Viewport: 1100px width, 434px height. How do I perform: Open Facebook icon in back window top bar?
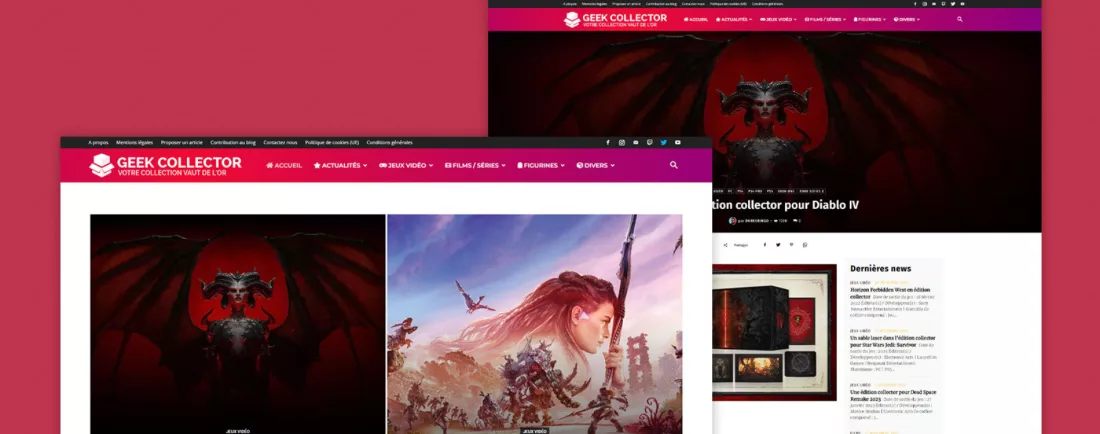[x=915, y=4]
